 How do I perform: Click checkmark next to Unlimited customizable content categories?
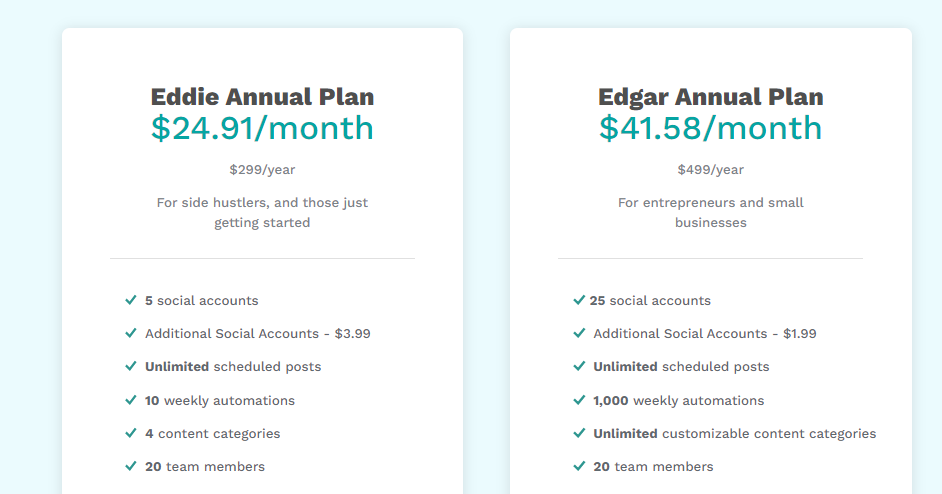click(579, 433)
